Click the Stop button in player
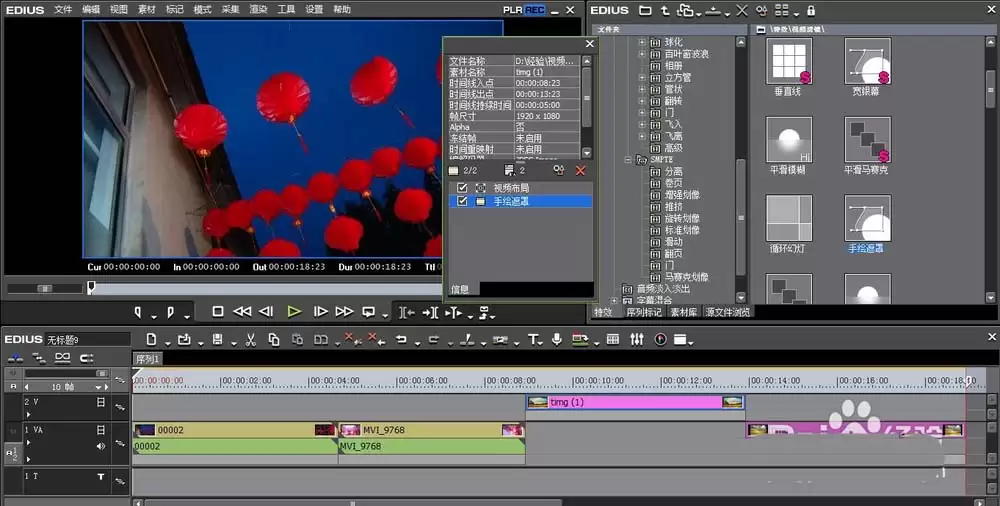The image size is (1000, 506). pyautogui.click(x=217, y=311)
